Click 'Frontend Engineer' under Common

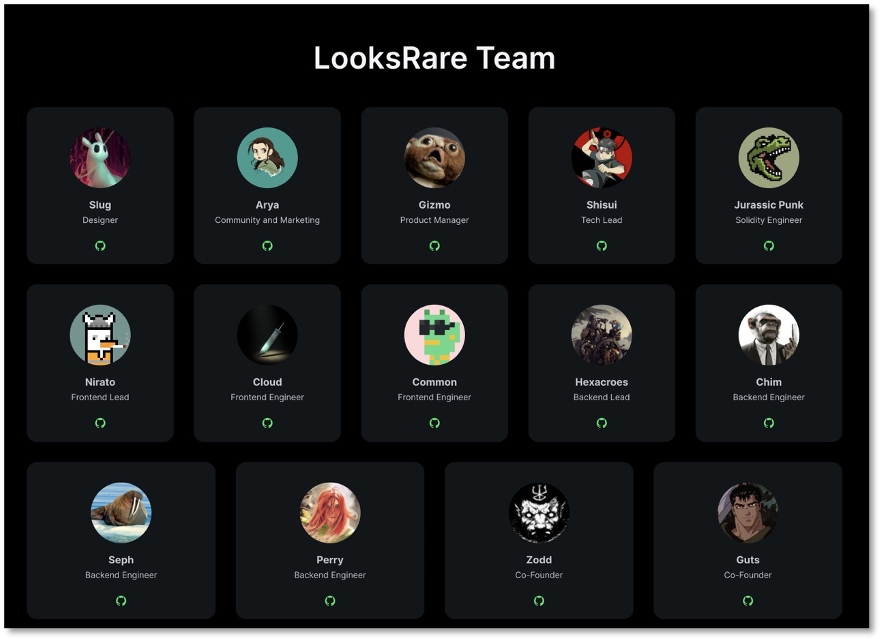tap(434, 397)
